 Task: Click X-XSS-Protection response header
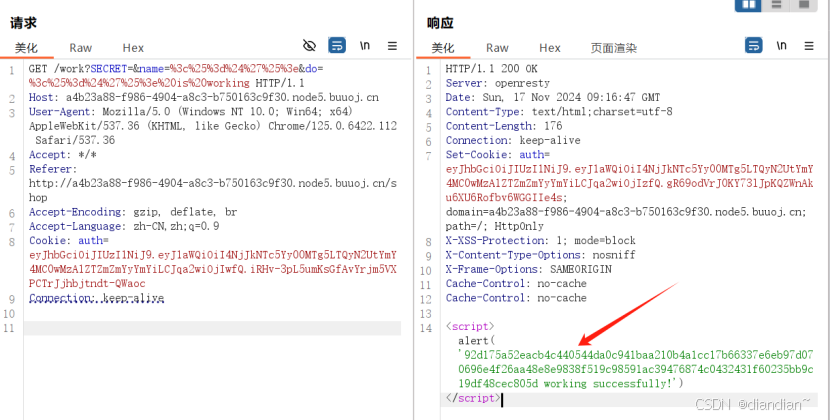point(540,241)
